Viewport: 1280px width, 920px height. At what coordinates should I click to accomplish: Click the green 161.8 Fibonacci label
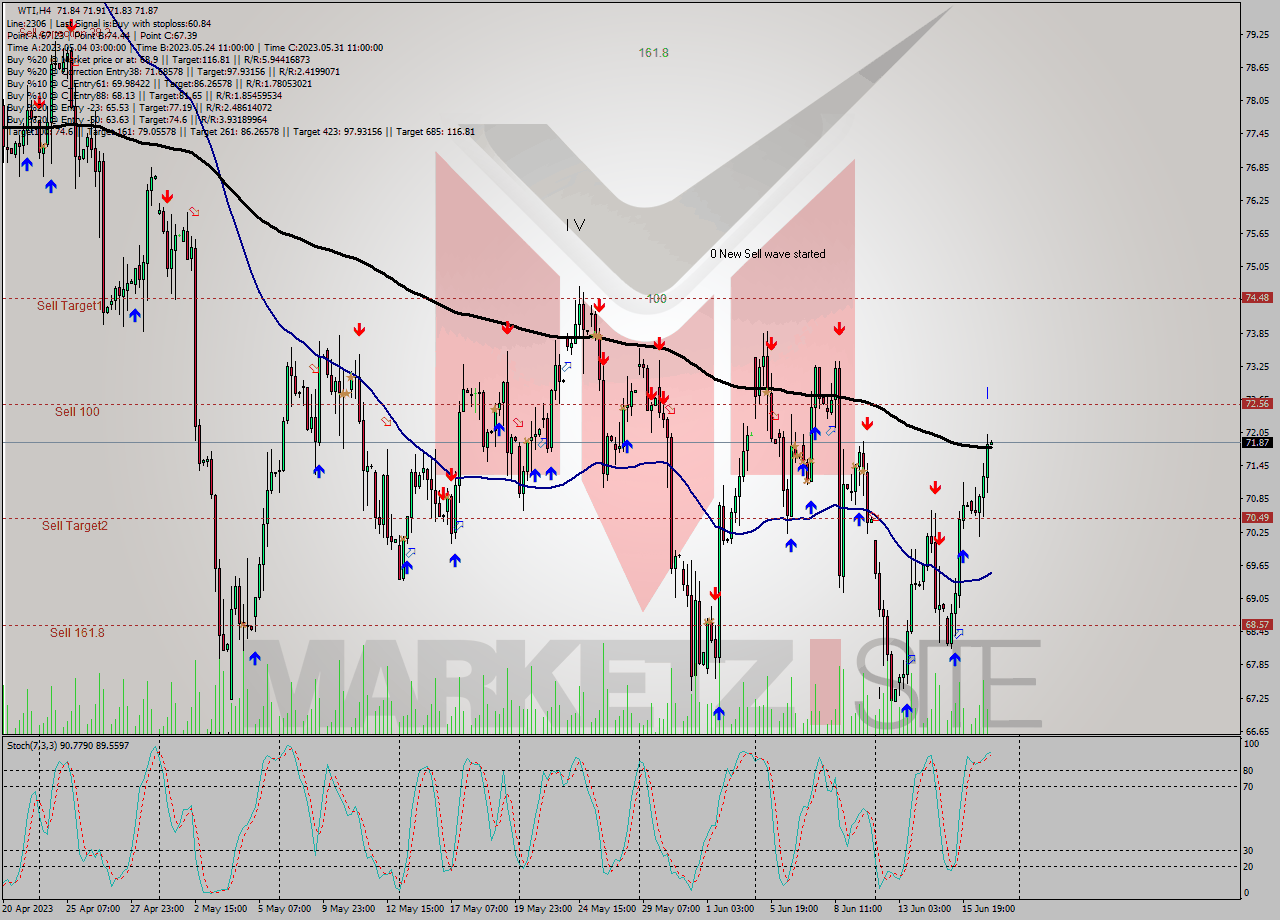tap(654, 52)
